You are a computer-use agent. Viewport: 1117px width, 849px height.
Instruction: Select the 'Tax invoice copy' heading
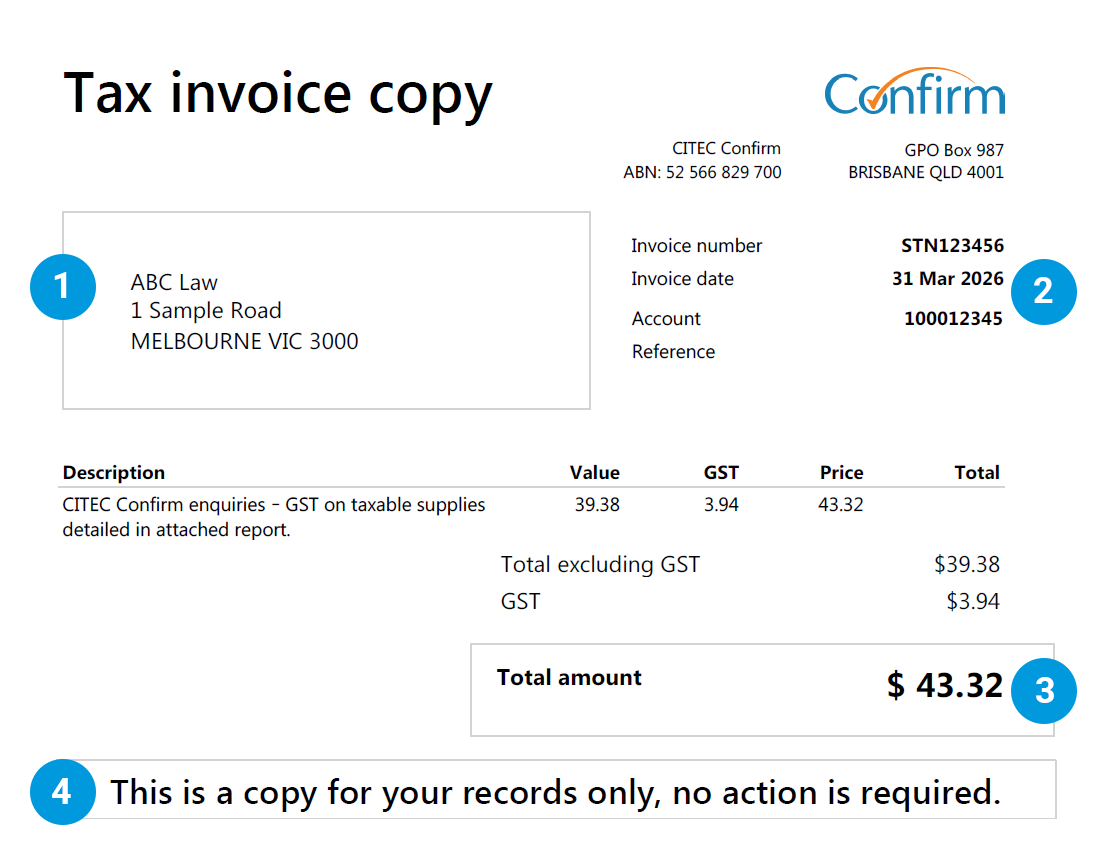(278, 94)
